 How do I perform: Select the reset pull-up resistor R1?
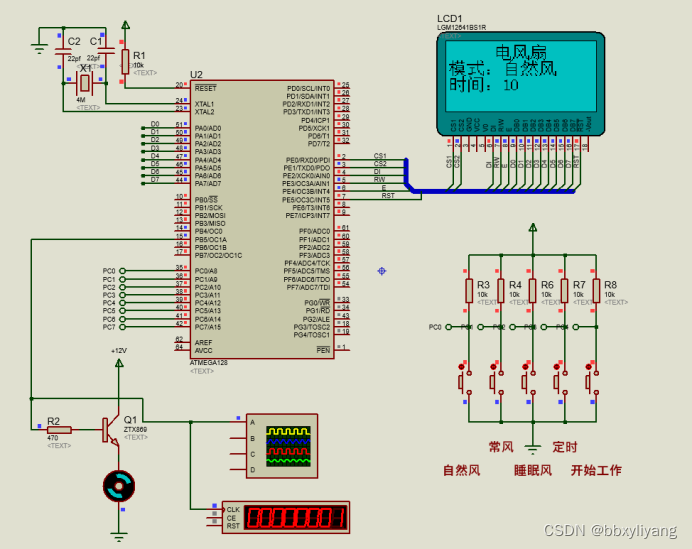point(125,61)
